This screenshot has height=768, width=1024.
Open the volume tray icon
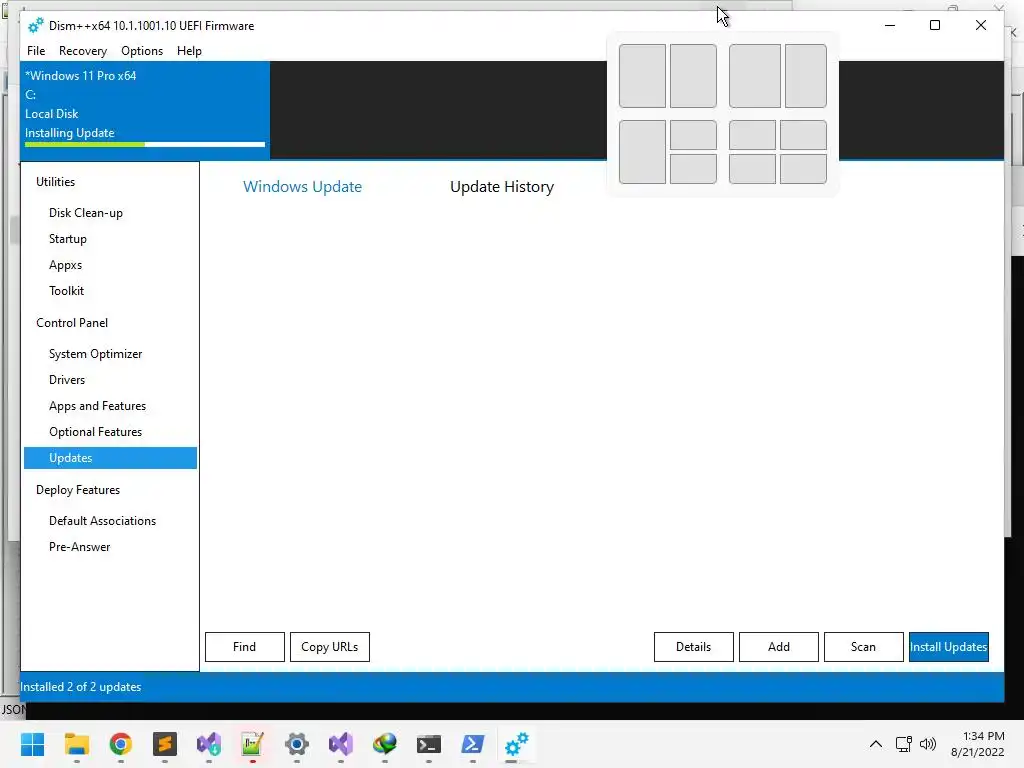tap(928, 744)
